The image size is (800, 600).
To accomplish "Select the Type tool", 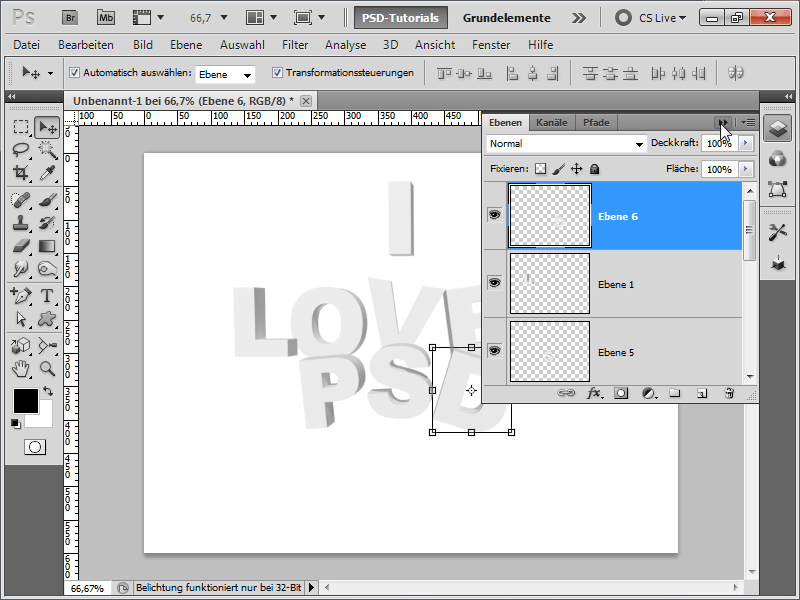I will pyautogui.click(x=47, y=296).
